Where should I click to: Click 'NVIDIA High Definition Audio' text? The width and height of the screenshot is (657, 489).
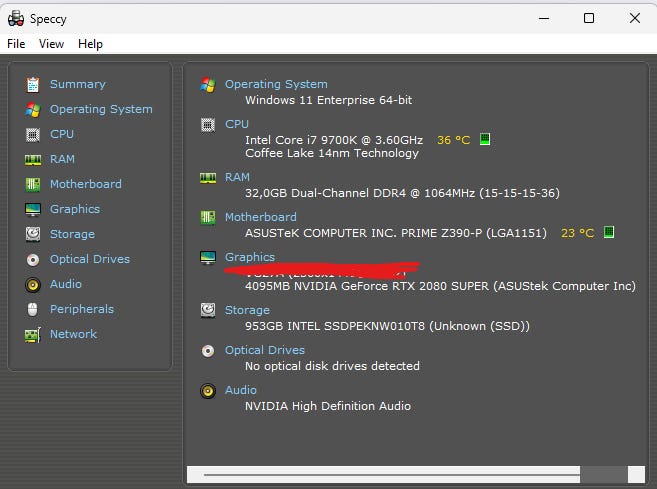[328, 406]
